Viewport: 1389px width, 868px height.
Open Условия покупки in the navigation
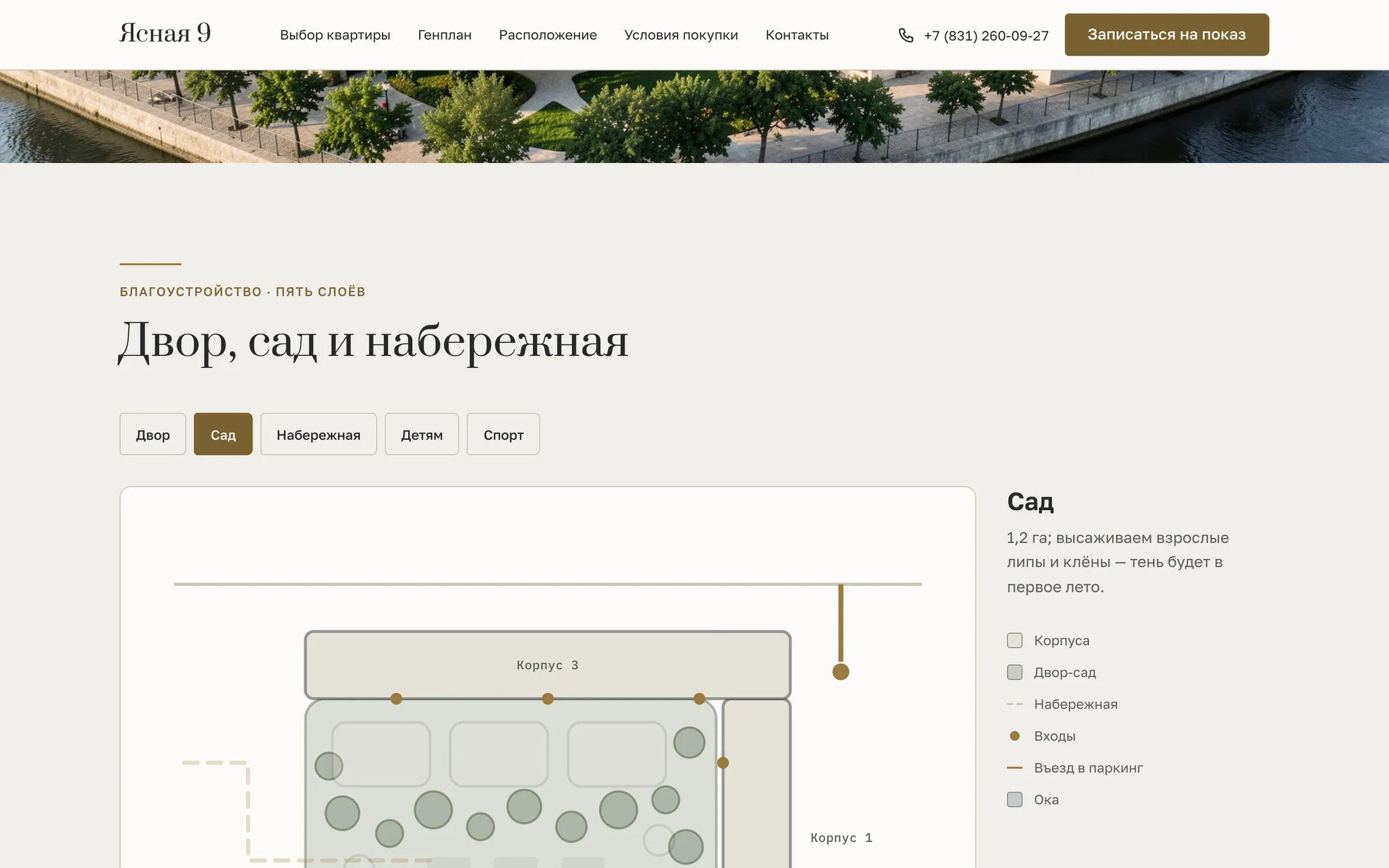tap(681, 35)
